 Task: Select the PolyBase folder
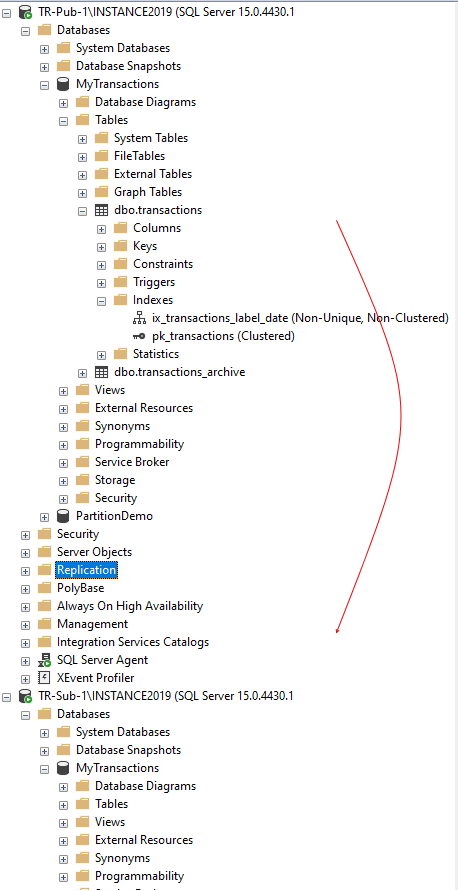[x=80, y=588]
